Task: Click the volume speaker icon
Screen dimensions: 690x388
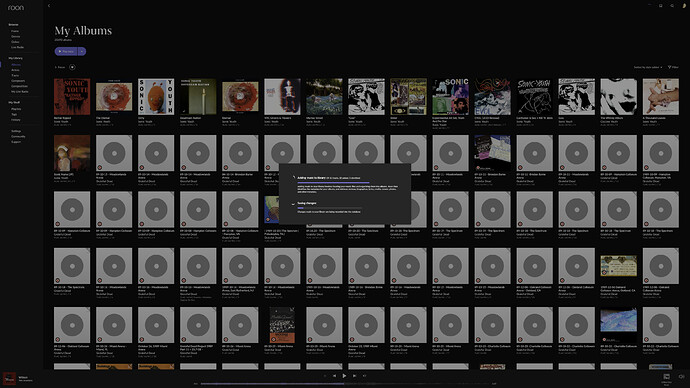Action: coord(681,377)
